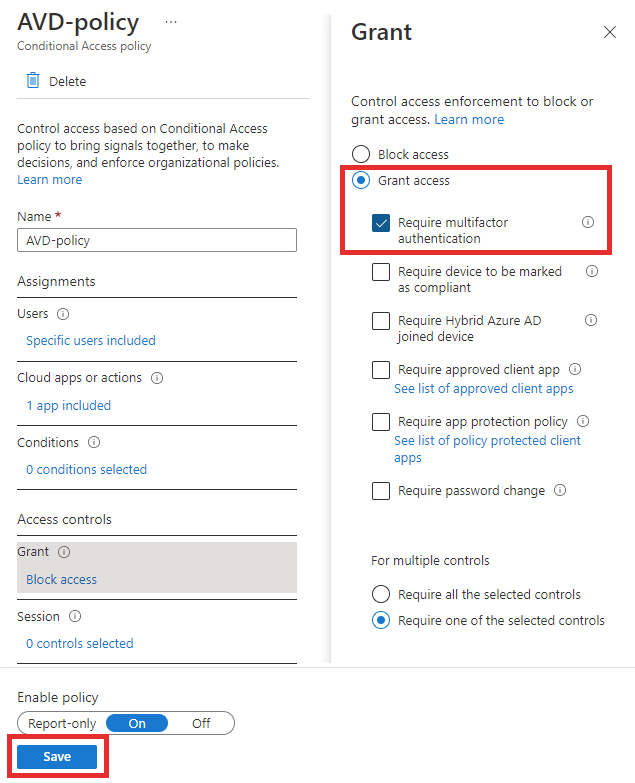Click the Conditional Access policy subtitle
The image size is (635, 783).
pyautogui.click(x=84, y=46)
